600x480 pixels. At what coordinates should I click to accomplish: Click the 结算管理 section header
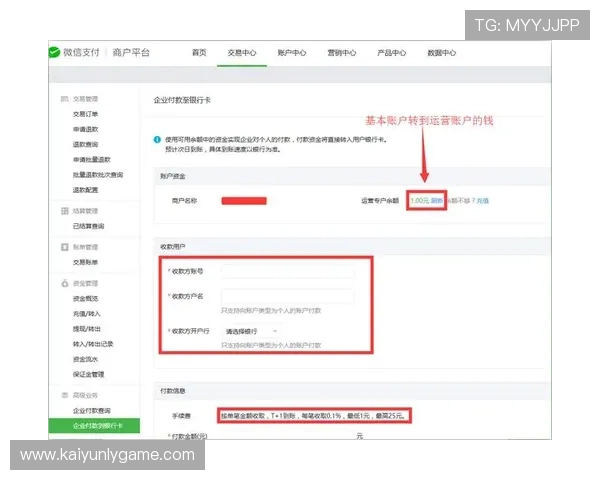[85, 211]
